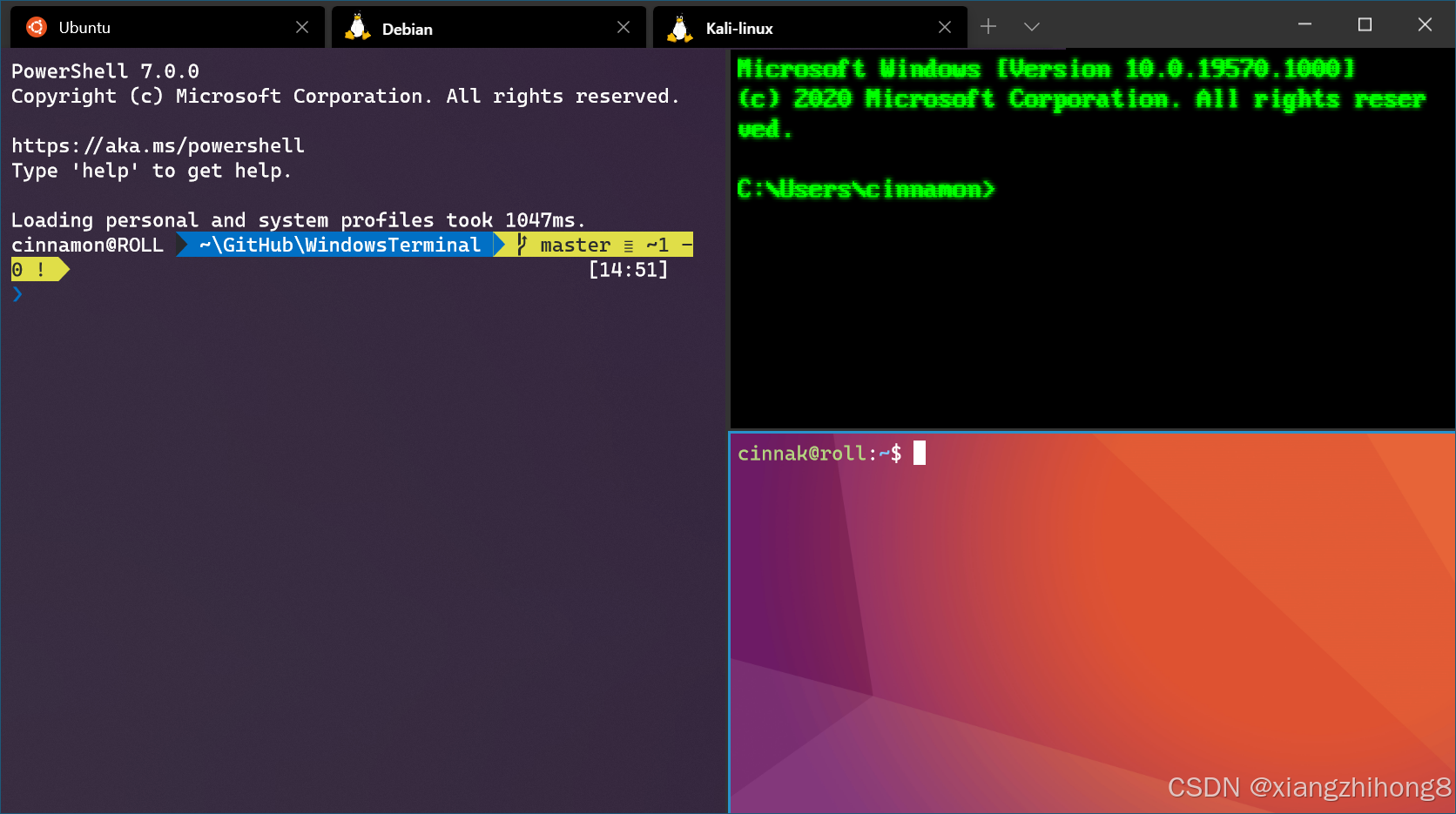Click the '0 !' yellow prompt segment
This screenshot has height=814, width=1456.
pos(38,270)
